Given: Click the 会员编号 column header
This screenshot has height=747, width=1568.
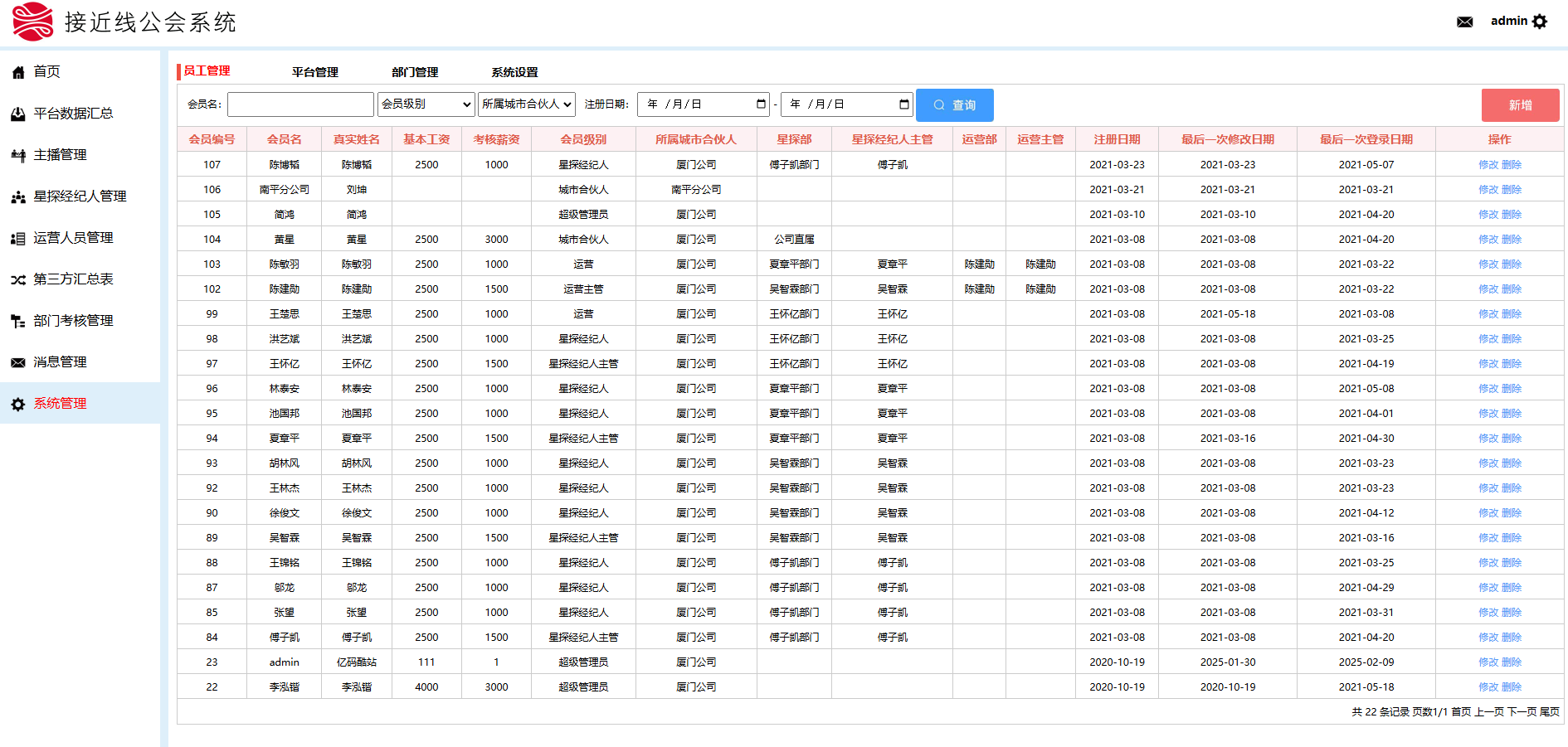Looking at the screenshot, I should pos(212,139).
